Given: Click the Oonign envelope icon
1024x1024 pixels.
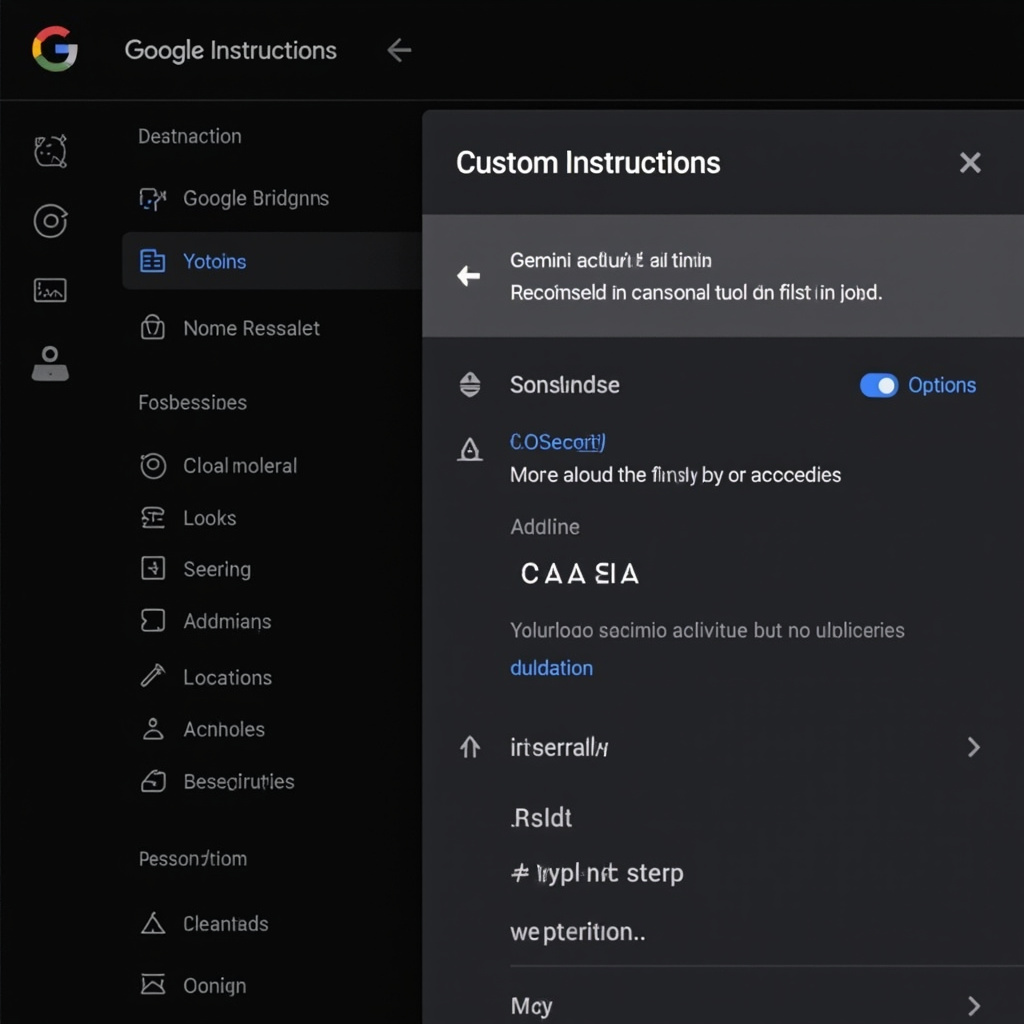Looking at the screenshot, I should (153, 984).
